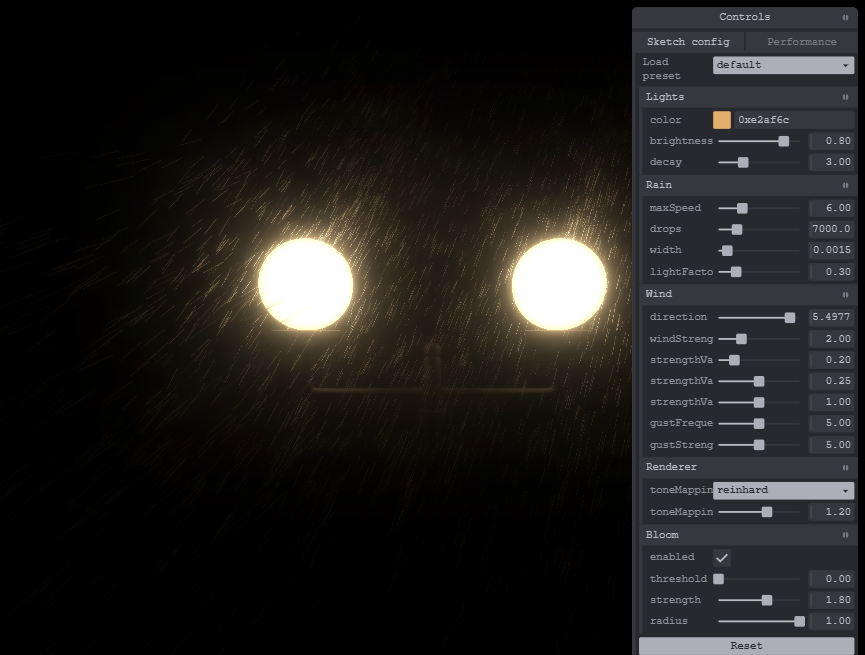Edit the brightness value 0.80

click(831, 141)
